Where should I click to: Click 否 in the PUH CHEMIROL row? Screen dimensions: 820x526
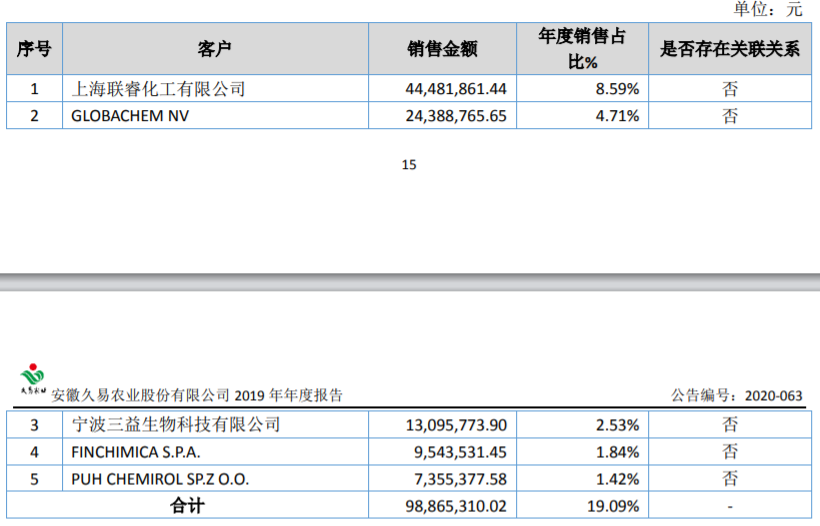[730, 479]
